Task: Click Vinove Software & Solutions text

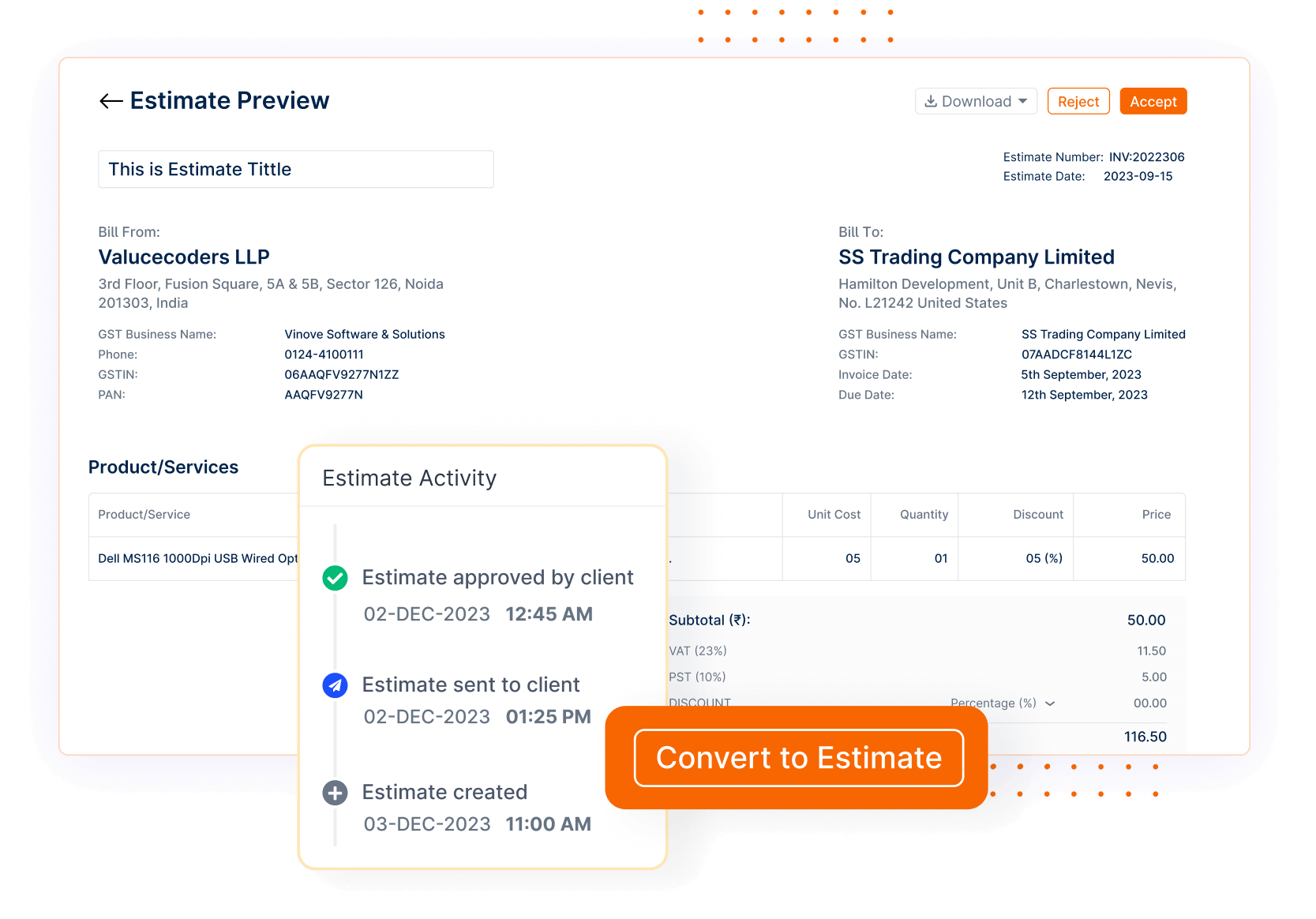Action: pyautogui.click(x=365, y=334)
